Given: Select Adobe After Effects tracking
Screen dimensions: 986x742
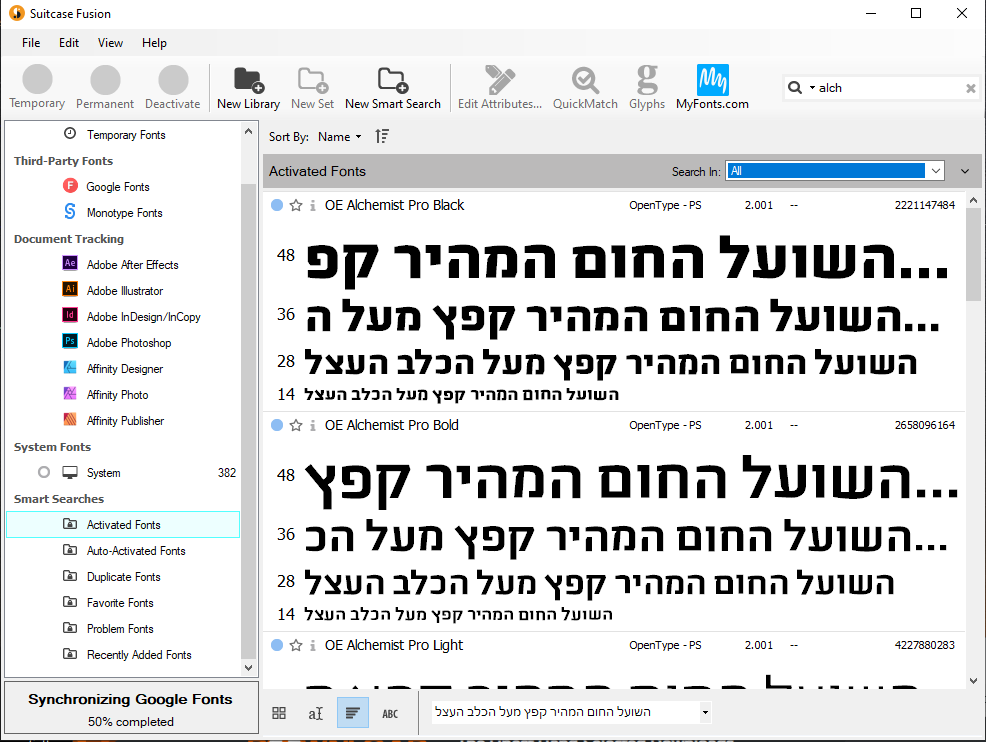Looking at the screenshot, I should (x=123, y=265).
